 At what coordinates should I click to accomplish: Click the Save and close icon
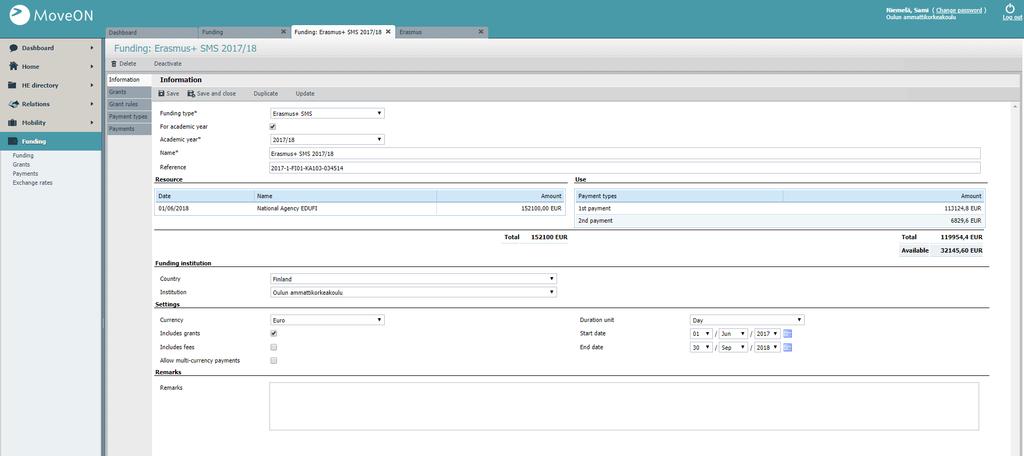(191, 93)
